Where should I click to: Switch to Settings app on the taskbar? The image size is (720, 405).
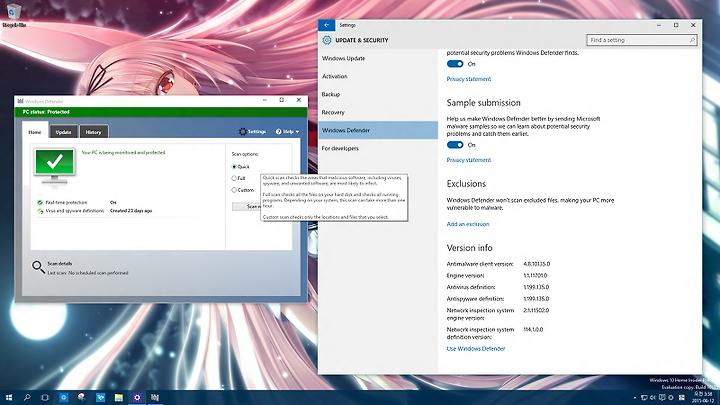pos(137,397)
